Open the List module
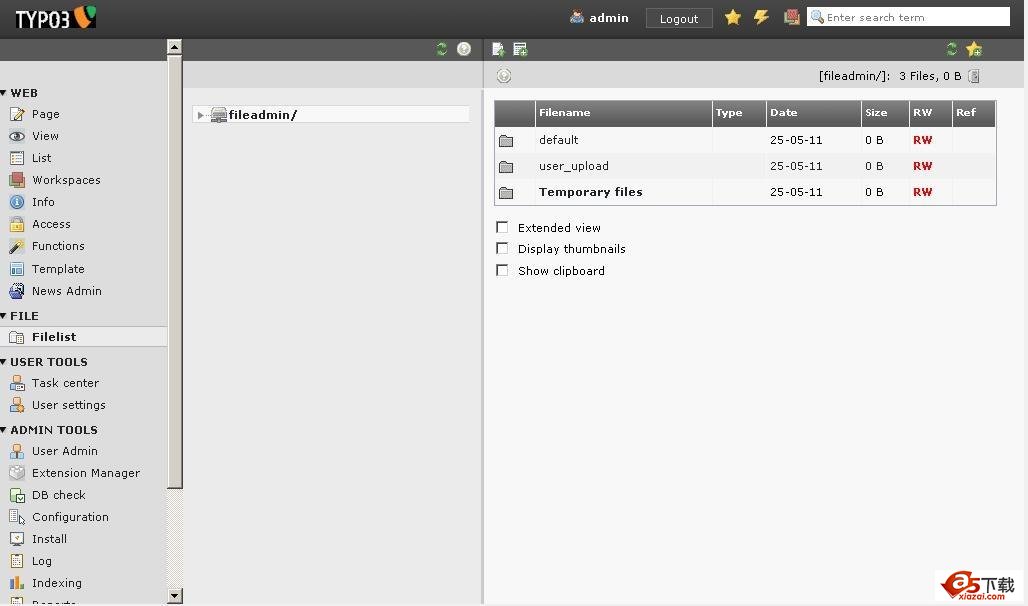Image resolution: width=1028 pixels, height=606 pixels. click(x=41, y=158)
